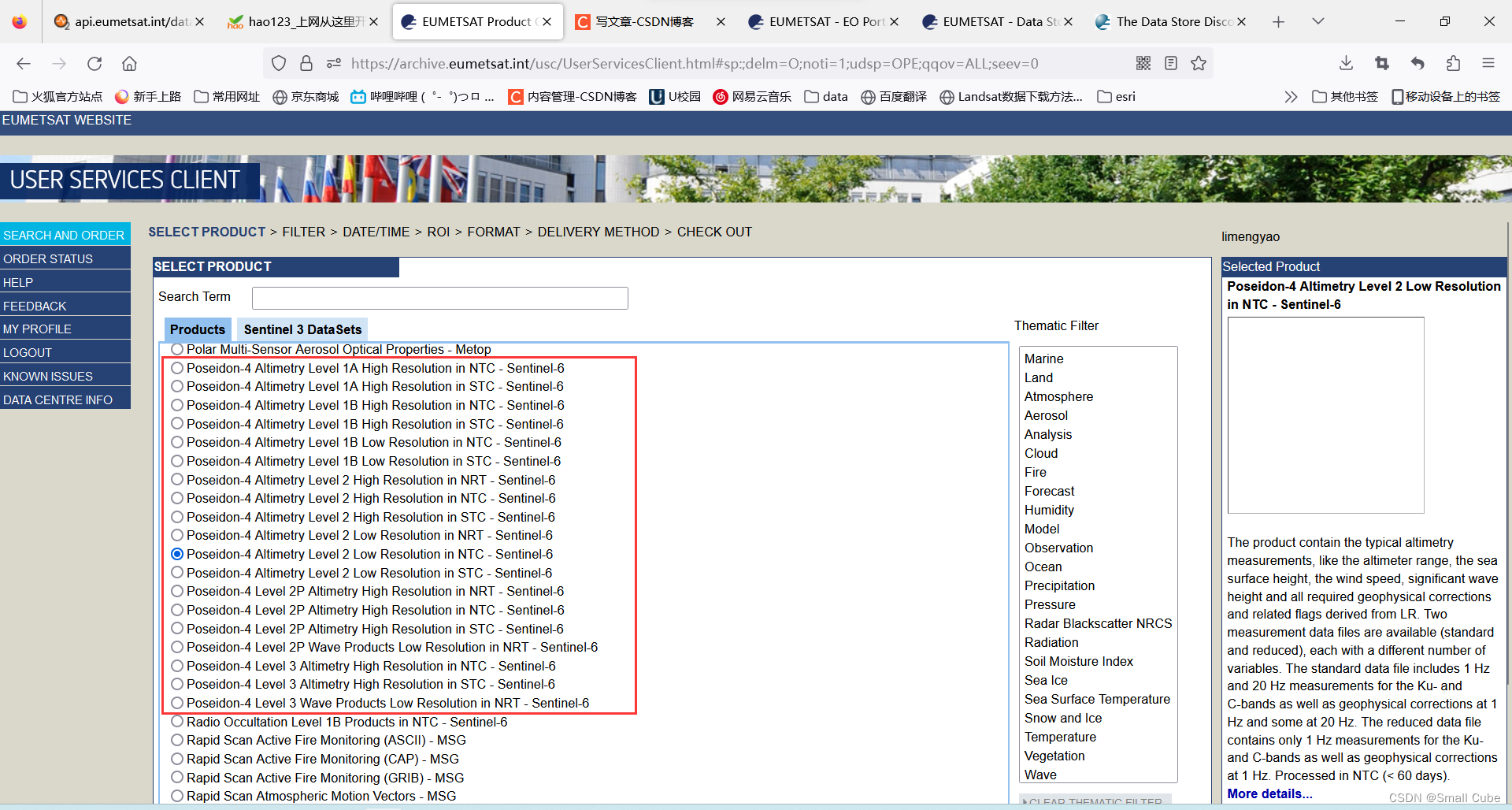
Task: Open the 火狐官方站点 bookmarks folder
Action: pyautogui.click(x=57, y=97)
